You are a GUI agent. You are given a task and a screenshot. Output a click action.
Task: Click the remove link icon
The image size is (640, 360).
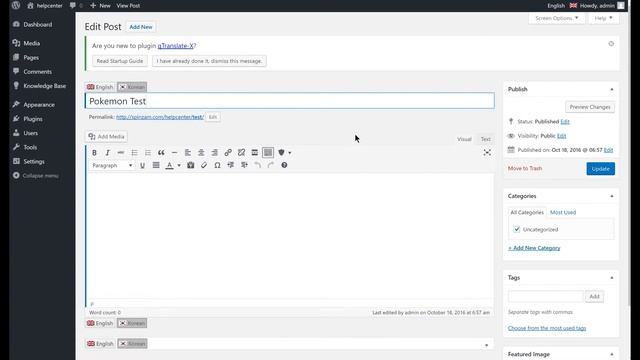pyautogui.click(x=241, y=153)
